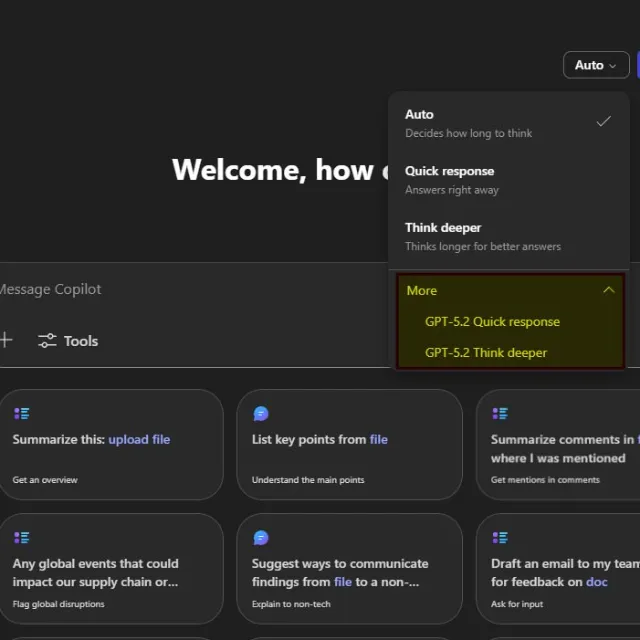This screenshot has height=640, width=640.
Task: Choose Think deeper mode
Action: point(509,237)
